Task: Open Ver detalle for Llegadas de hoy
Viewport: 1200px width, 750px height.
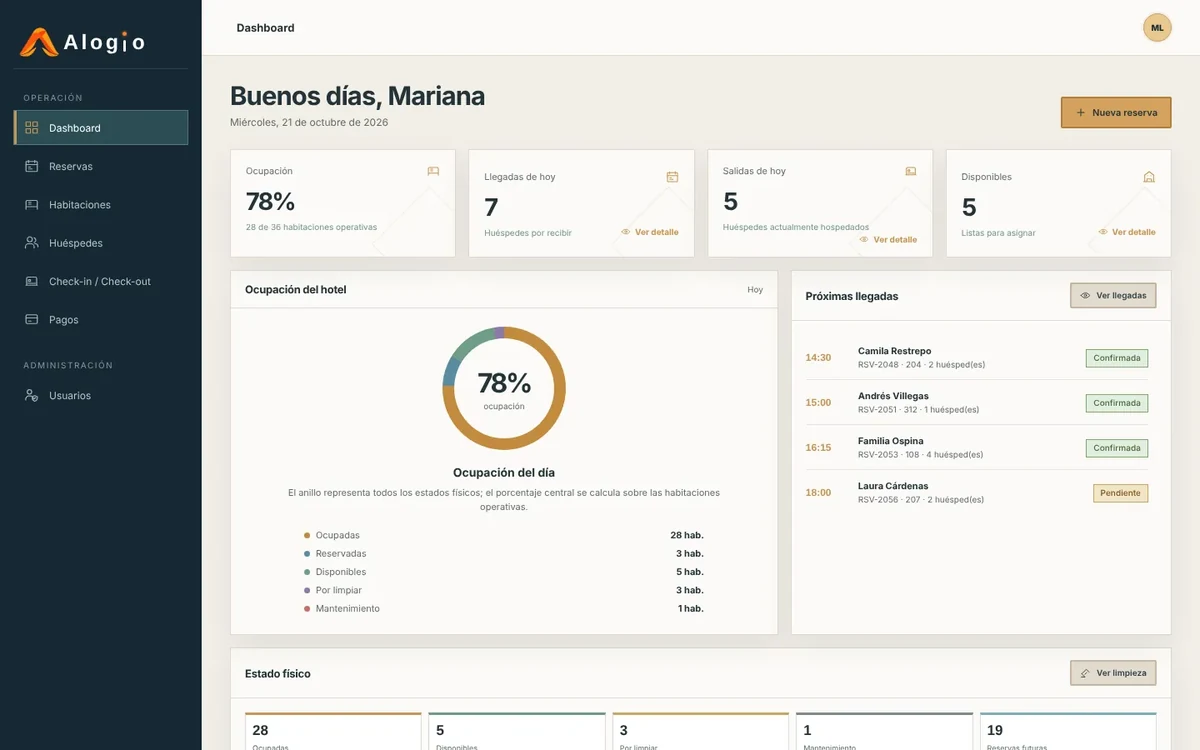Action: pos(650,232)
